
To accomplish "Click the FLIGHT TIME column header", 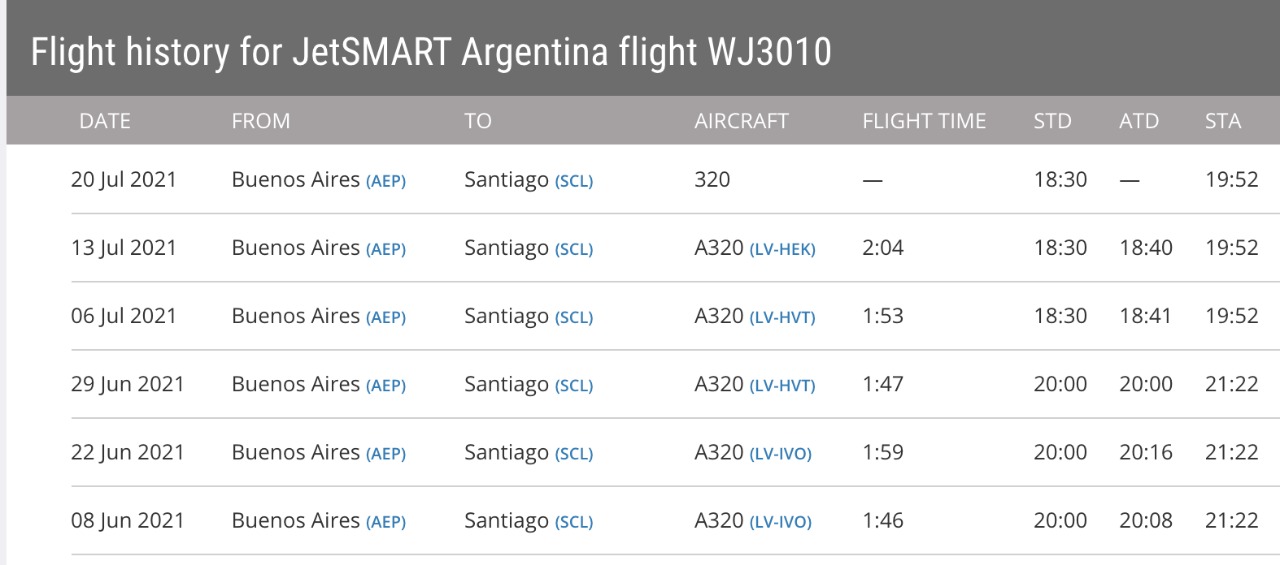I will (x=924, y=121).
